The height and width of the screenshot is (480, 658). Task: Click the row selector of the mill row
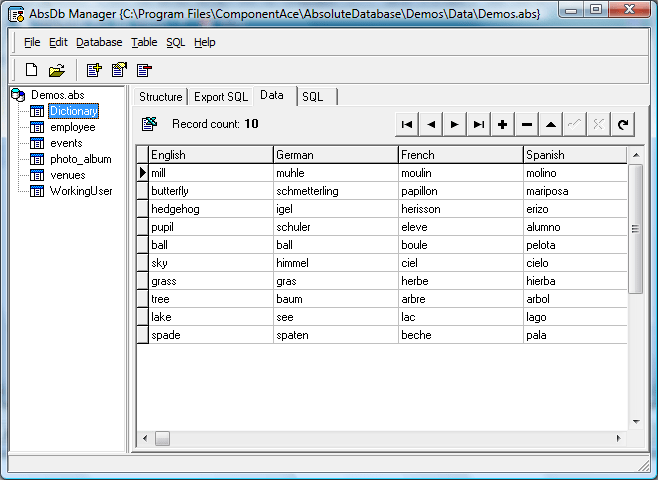[x=143, y=173]
